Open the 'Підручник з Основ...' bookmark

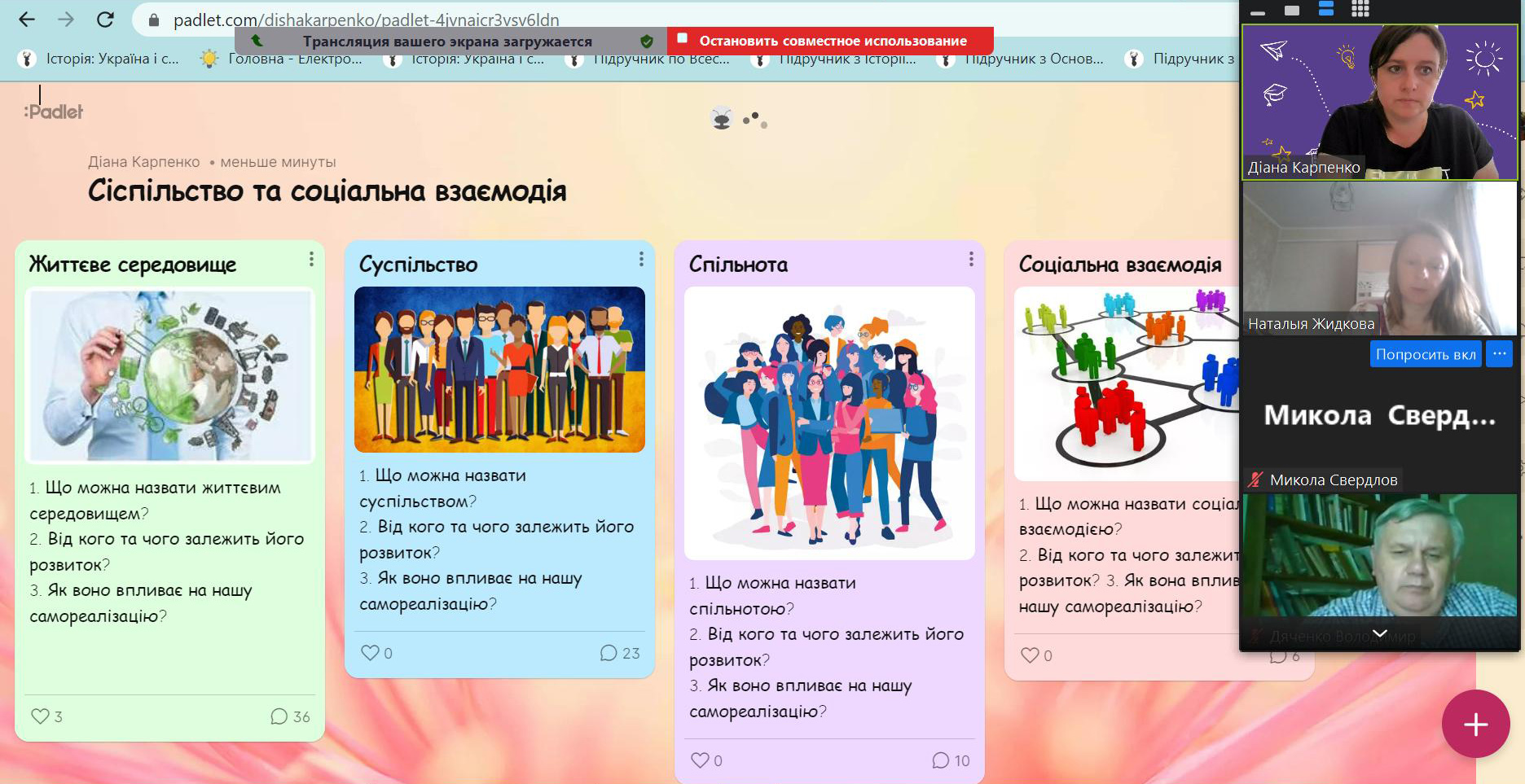[1020, 59]
